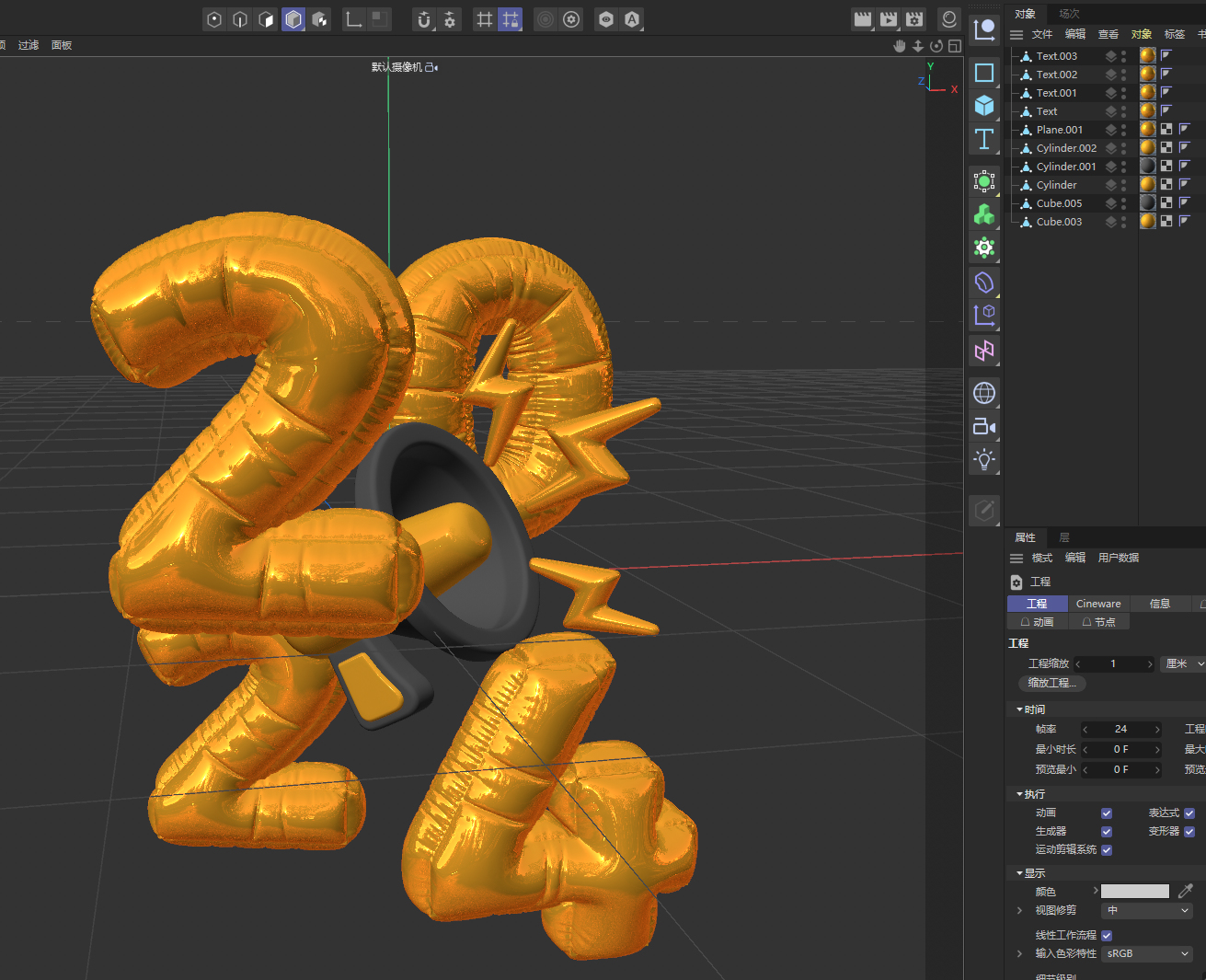Open green Subdivision generator icon
Viewport: 1206px width, 980px height.
[984, 181]
